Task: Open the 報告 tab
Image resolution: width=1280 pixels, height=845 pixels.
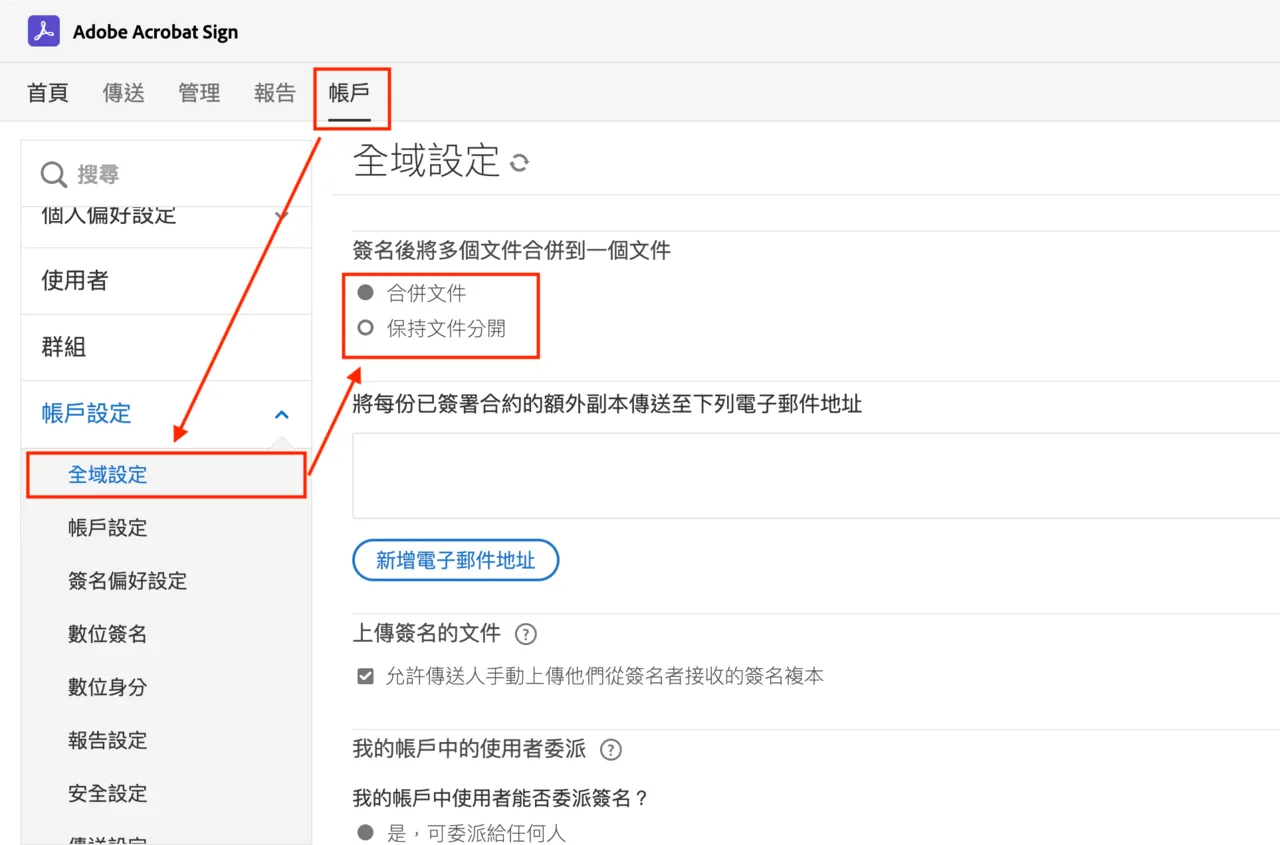Action: coord(275,93)
